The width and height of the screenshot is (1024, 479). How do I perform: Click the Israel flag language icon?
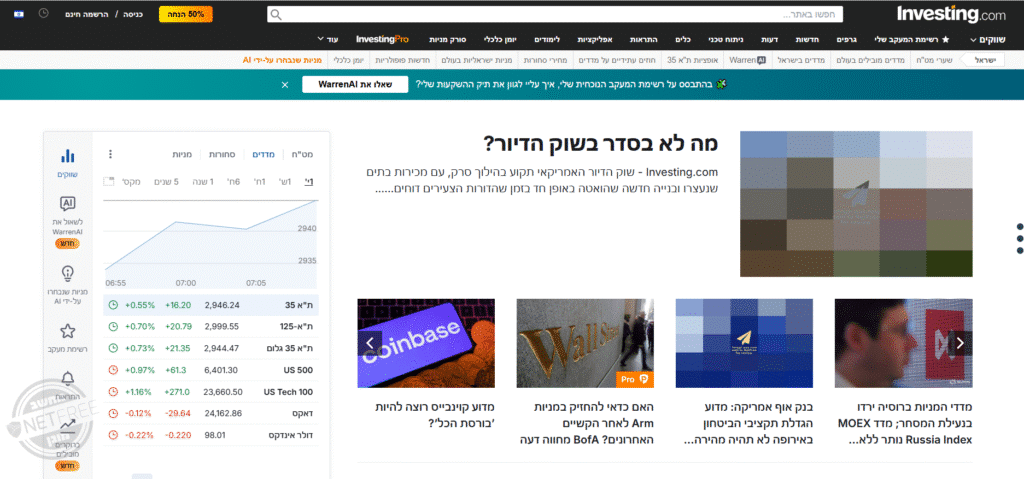[18, 14]
